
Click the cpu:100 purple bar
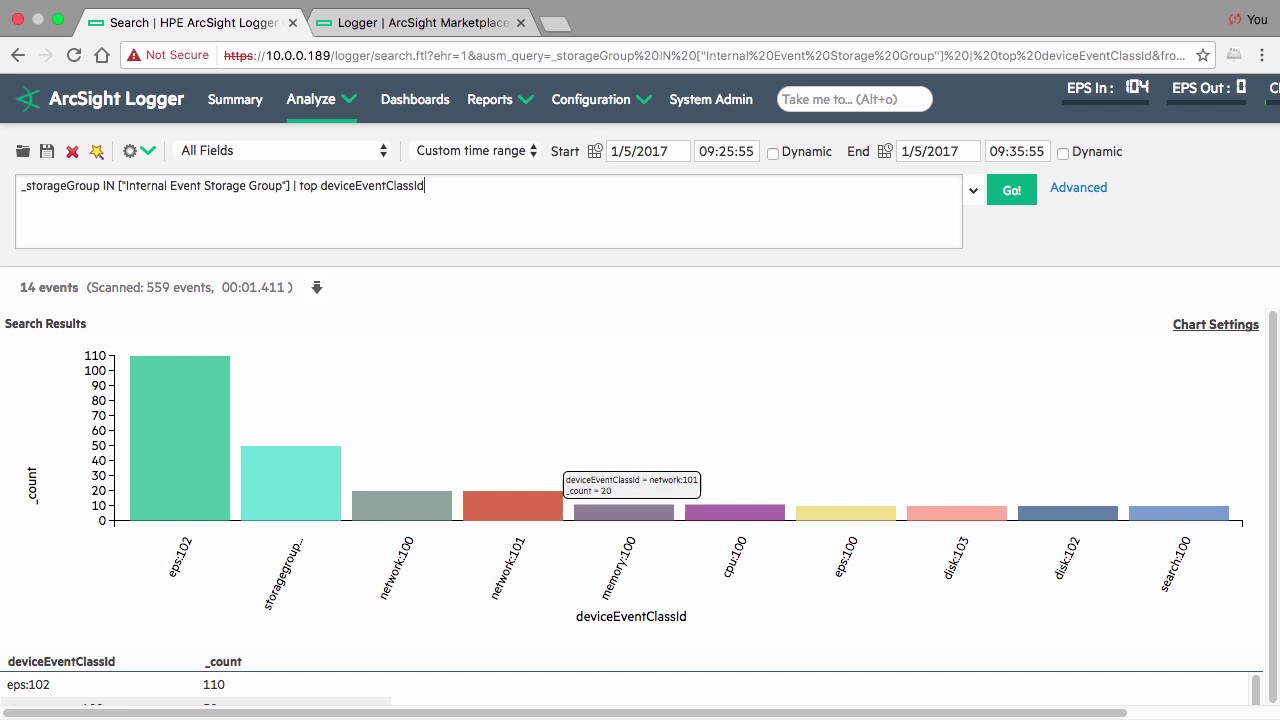point(735,512)
